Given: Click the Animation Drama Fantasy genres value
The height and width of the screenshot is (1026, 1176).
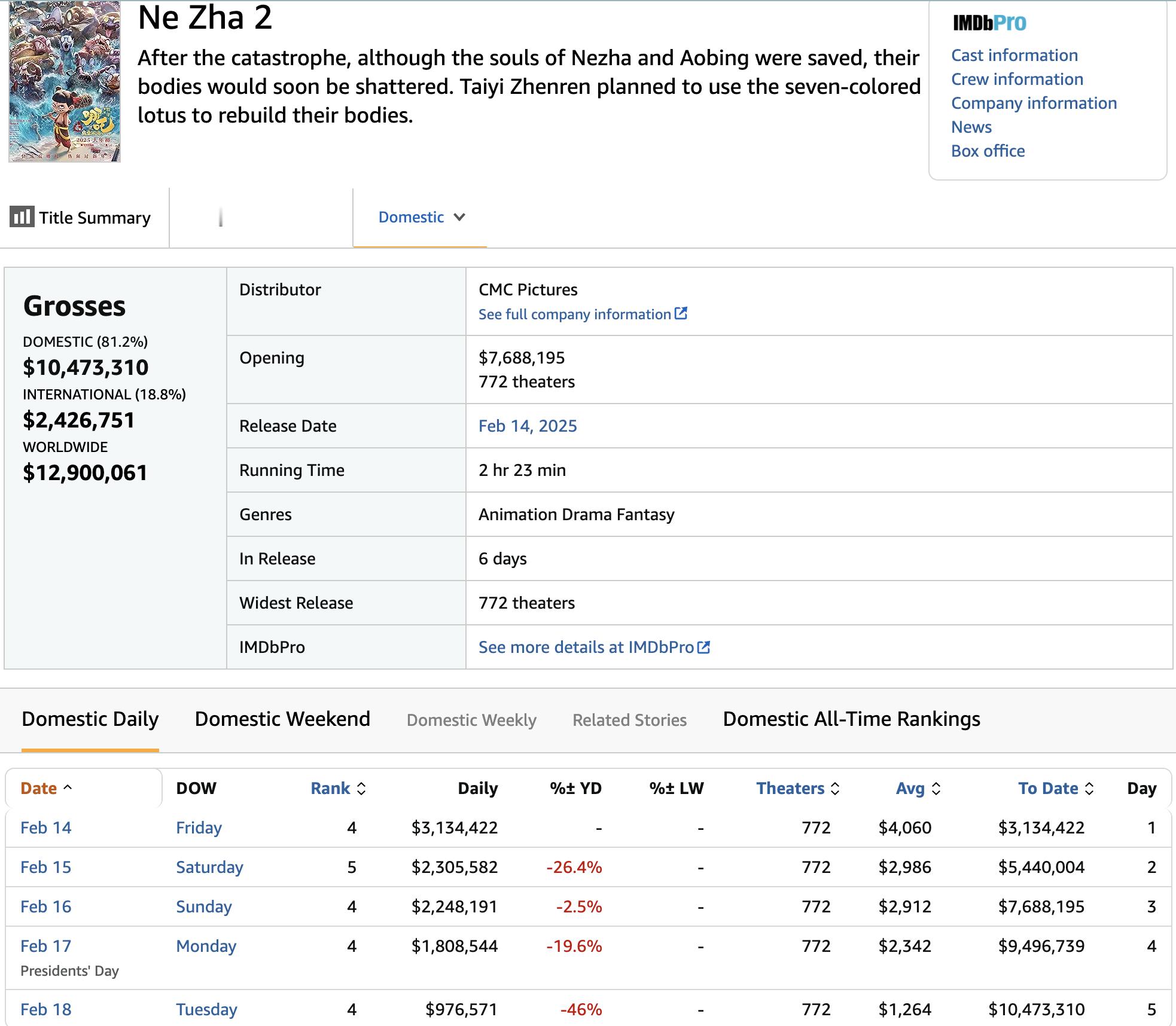Looking at the screenshot, I should tap(577, 514).
